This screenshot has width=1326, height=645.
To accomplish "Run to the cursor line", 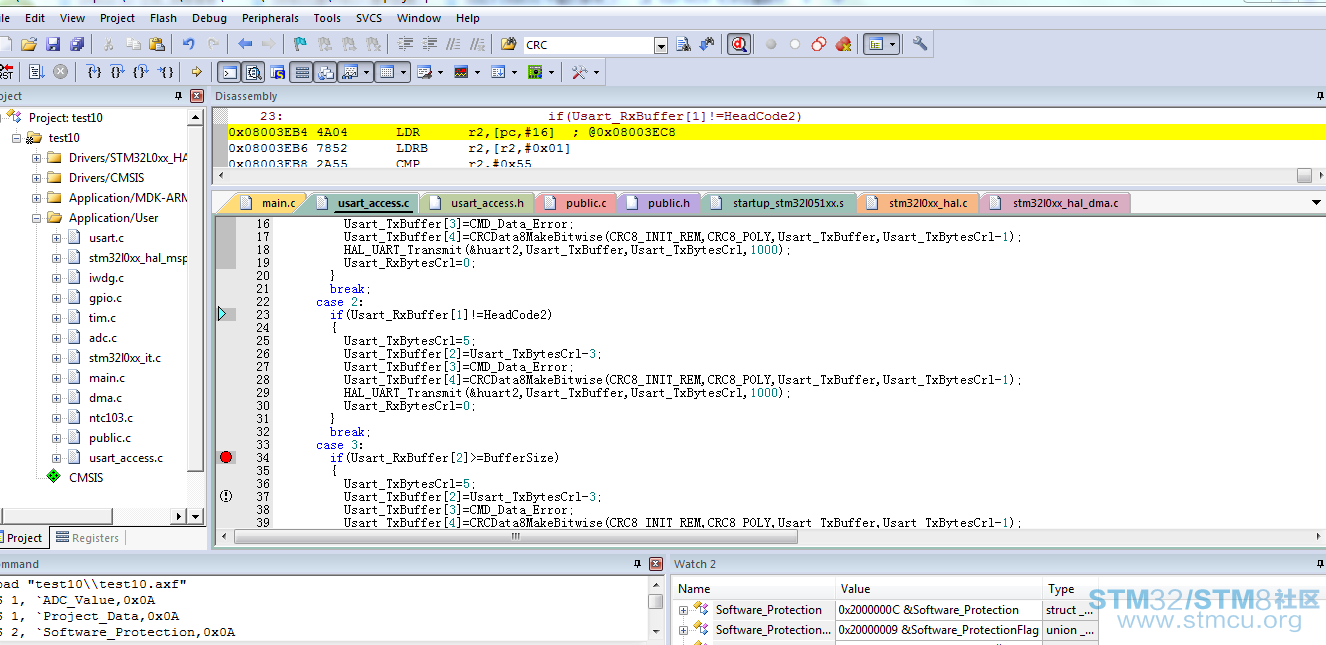I will 166,72.
